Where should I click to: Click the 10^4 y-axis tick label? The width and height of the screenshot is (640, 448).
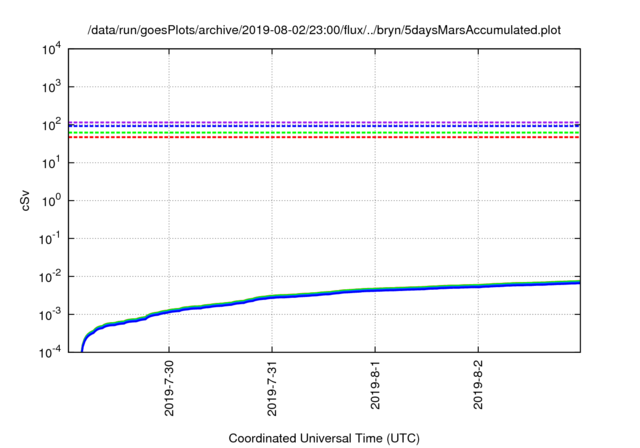click(52, 49)
